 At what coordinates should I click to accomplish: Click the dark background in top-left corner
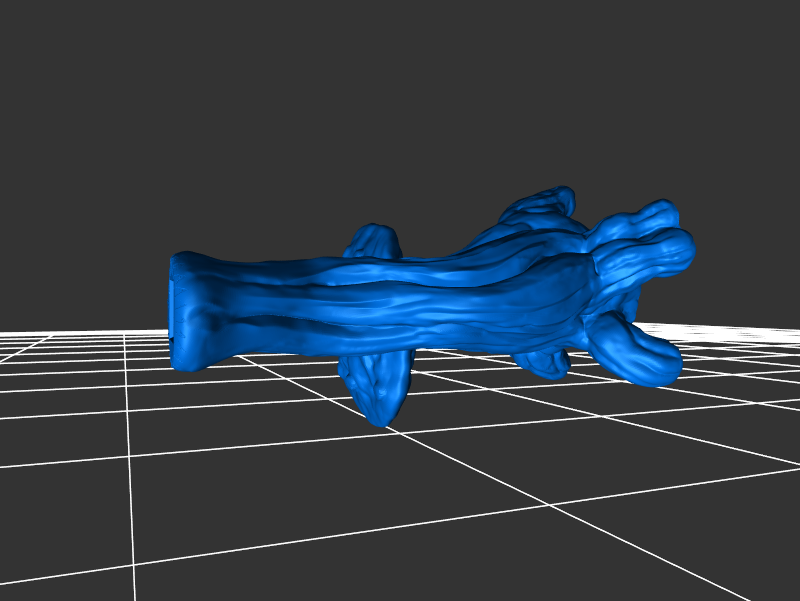coord(40,40)
